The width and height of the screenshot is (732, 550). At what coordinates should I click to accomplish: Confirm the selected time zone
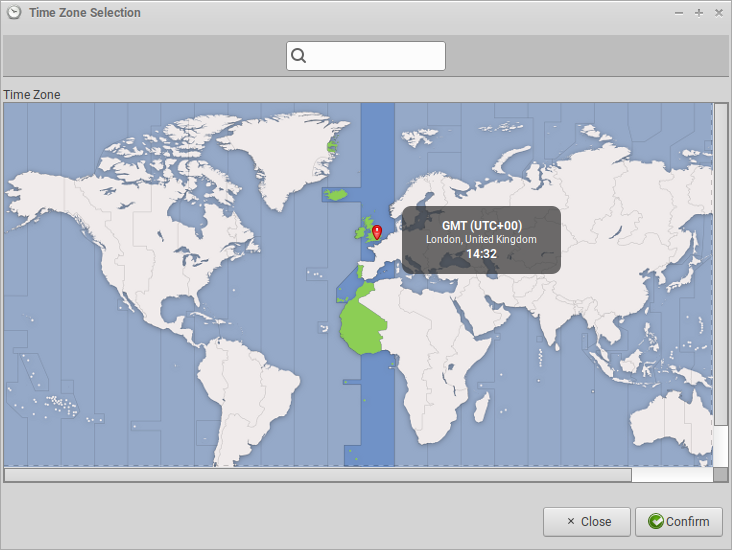(679, 522)
